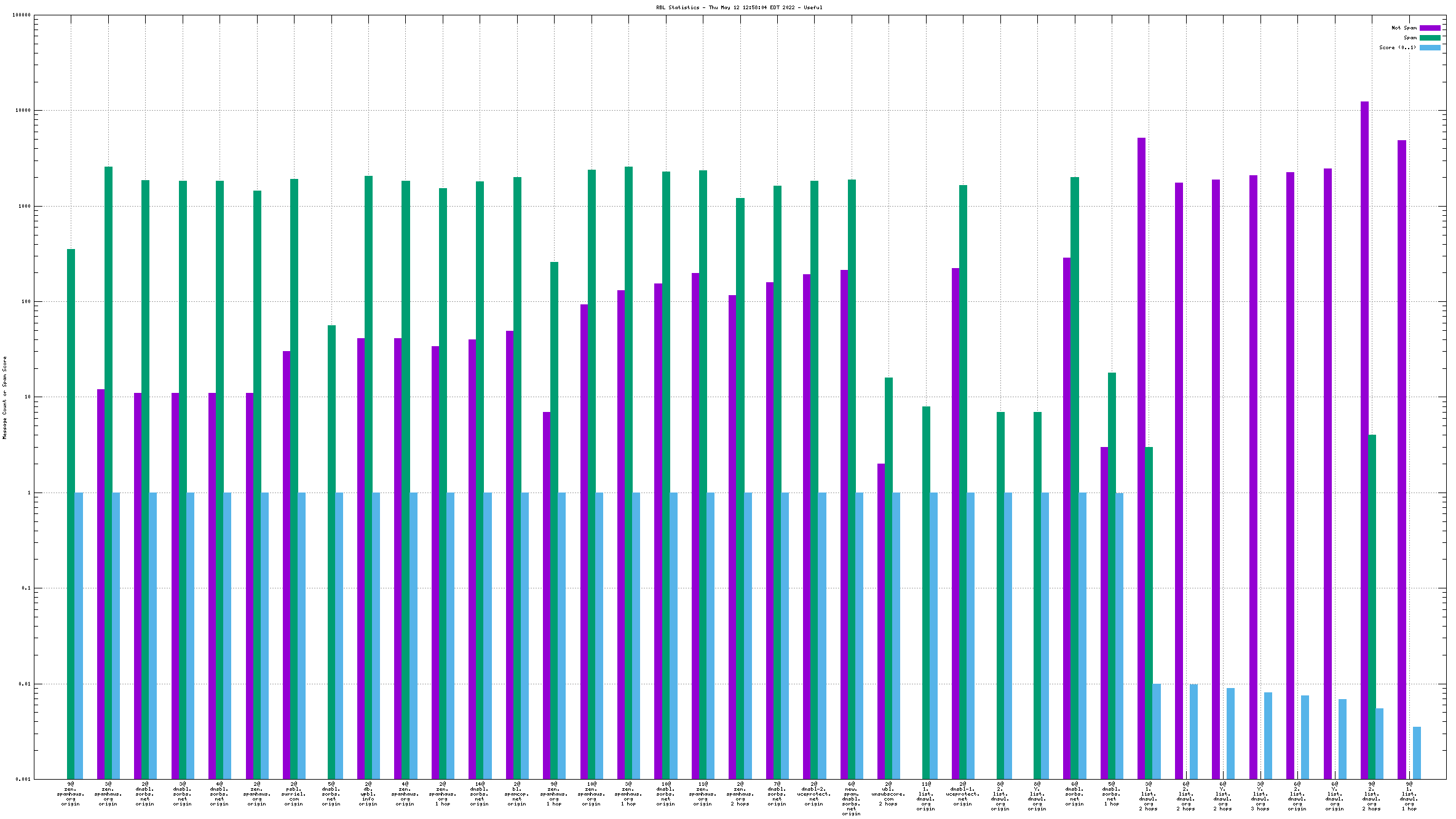Click the new.spam.dnsbl.sorbs.net origin label
The height and width of the screenshot is (819, 1456).
[852, 799]
